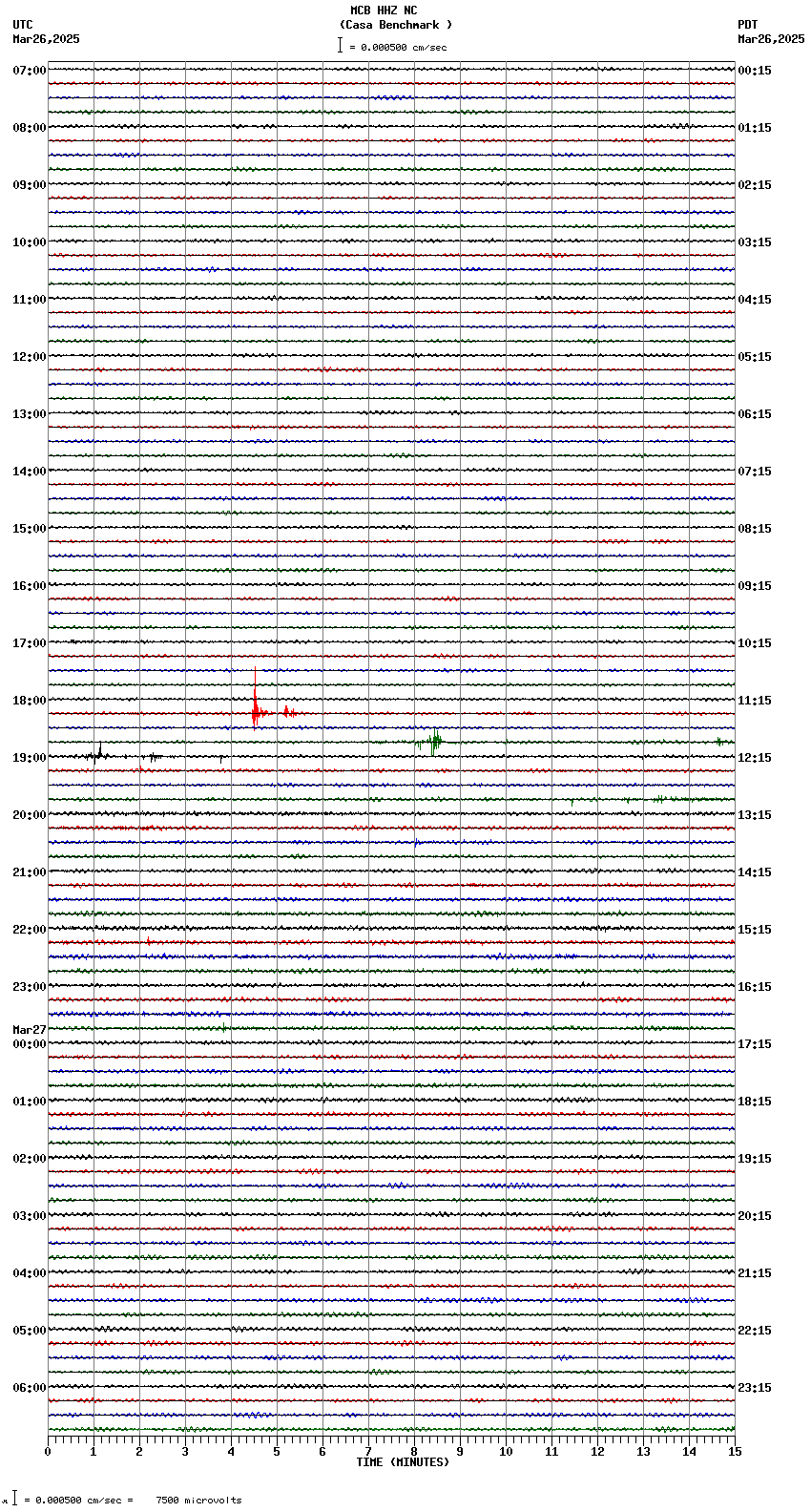Click the '21:00' UTC time label
The height and width of the screenshot is (1512, 811).
click(30, 872)
